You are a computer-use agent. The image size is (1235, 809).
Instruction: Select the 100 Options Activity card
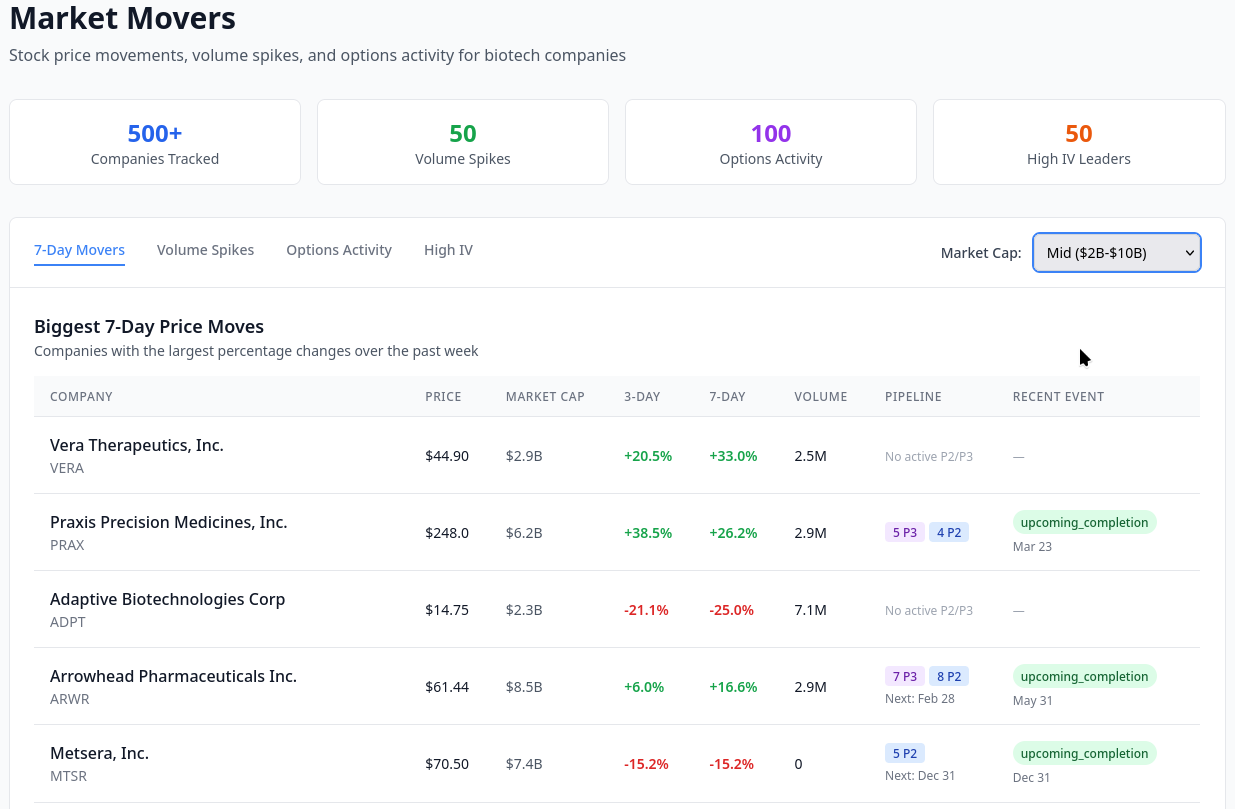(x=770, y=142)
